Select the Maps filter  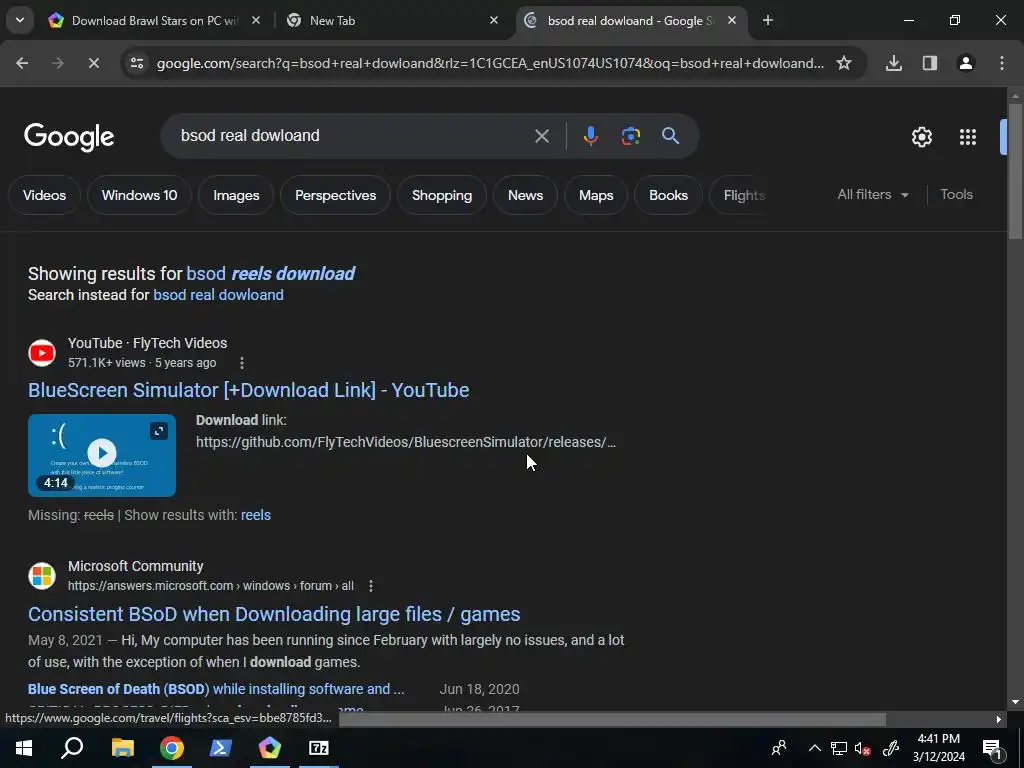click(x=596, y=195)
